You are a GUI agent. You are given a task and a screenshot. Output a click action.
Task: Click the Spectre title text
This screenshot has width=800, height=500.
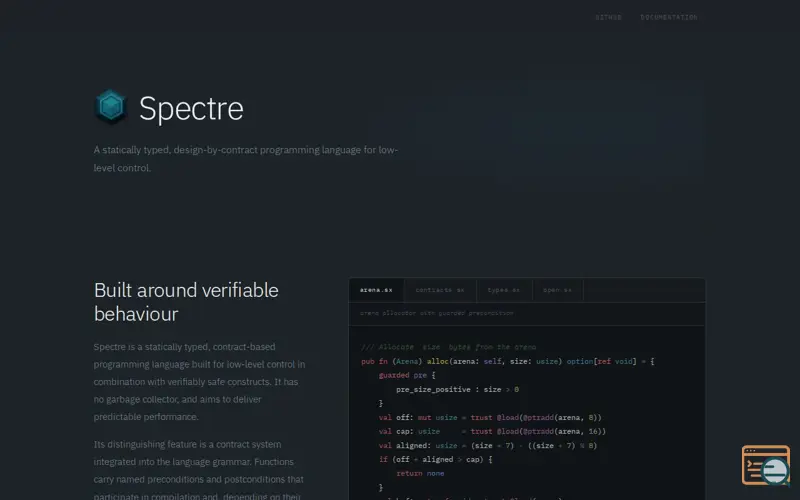(191, 108)
